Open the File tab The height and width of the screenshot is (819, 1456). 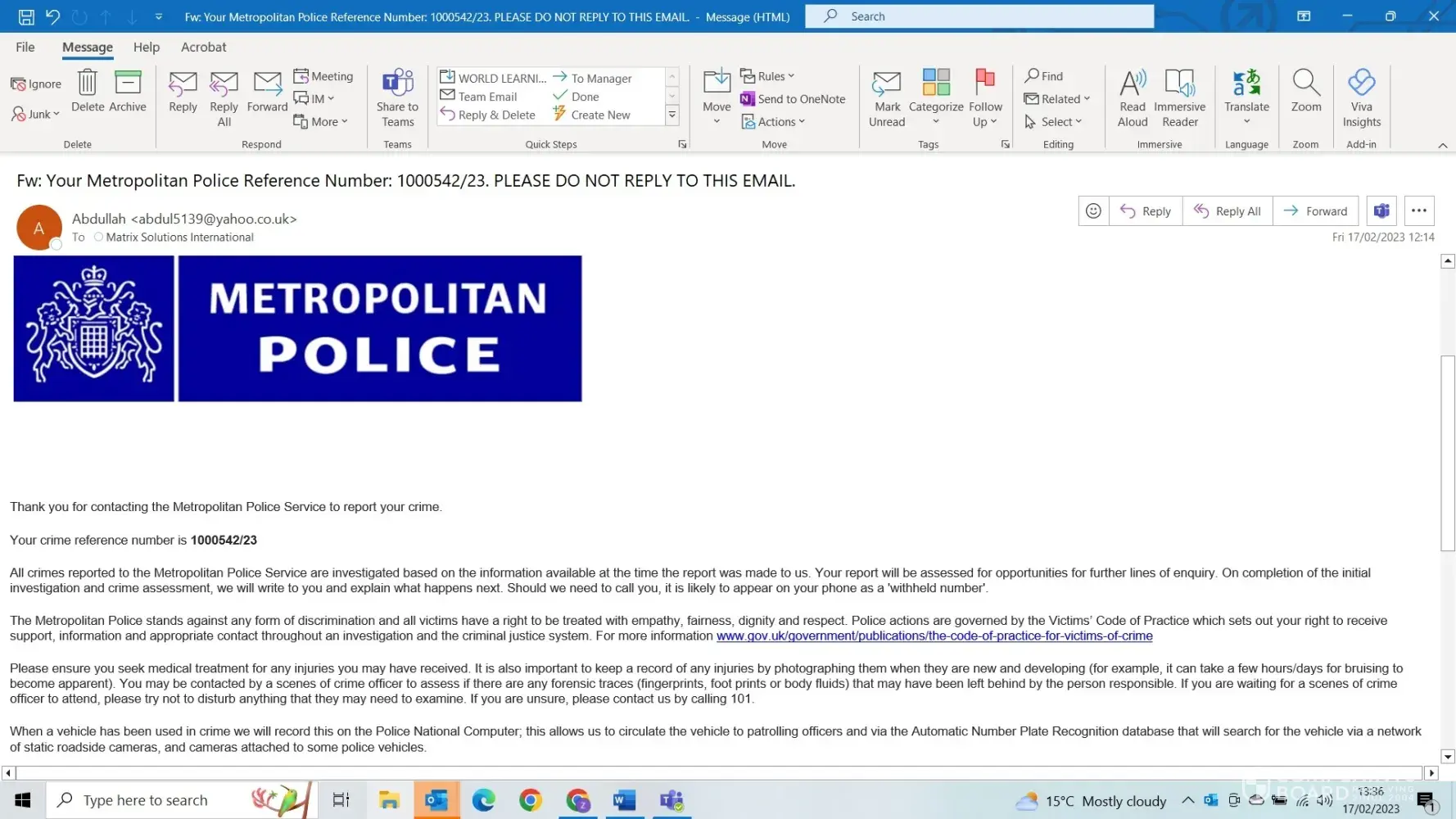pyautogui.click(x=25, y=48)
